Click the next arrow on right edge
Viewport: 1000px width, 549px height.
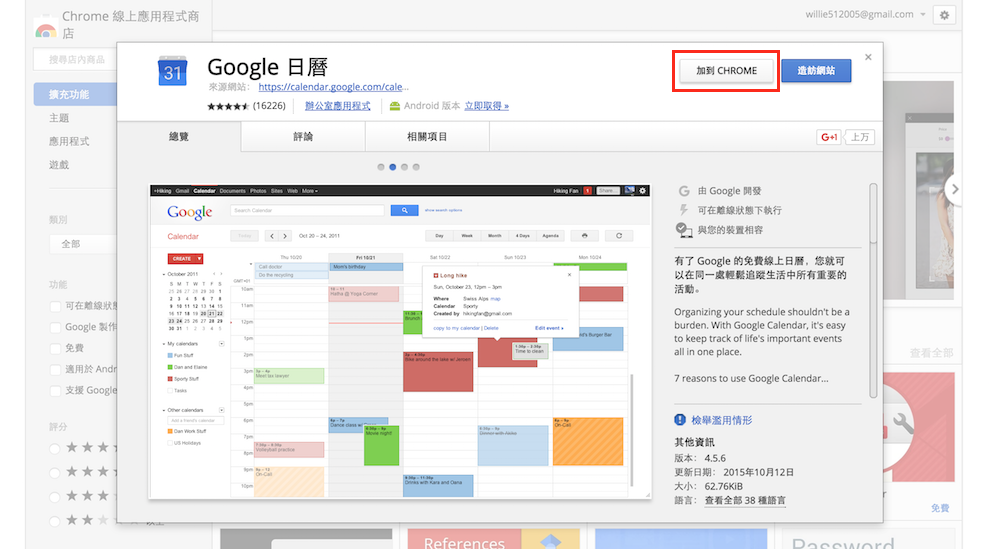pyautogui.click(x=954, y=189)
